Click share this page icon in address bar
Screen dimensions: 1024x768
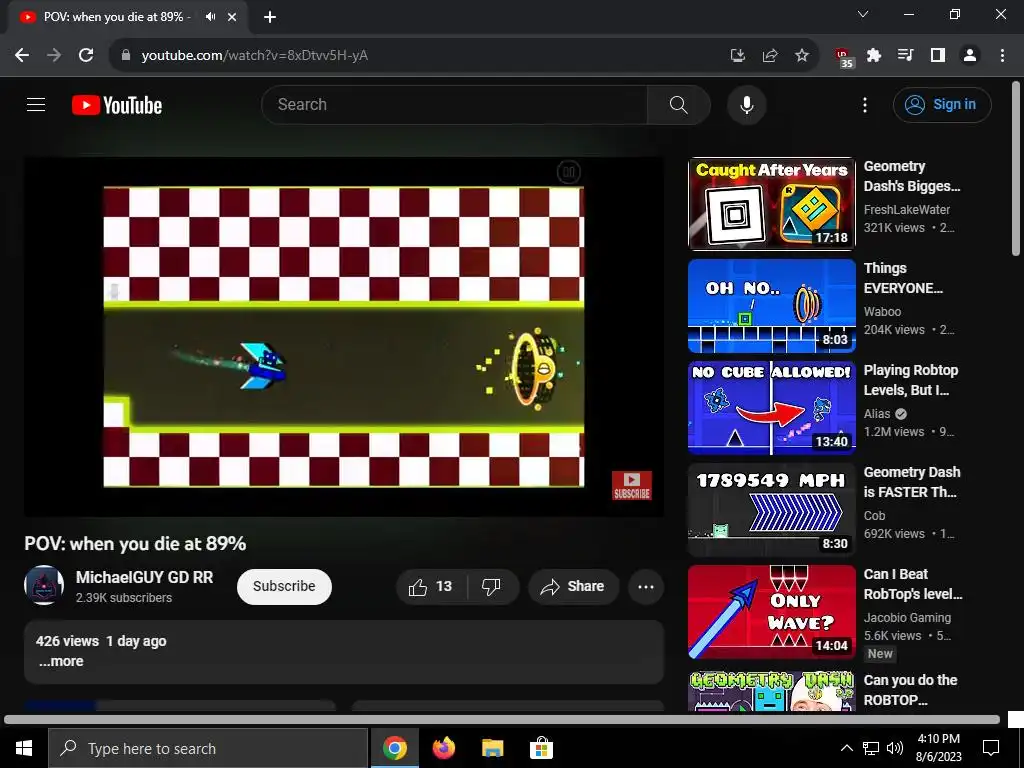pyautogui.click(x=770, y=56)
